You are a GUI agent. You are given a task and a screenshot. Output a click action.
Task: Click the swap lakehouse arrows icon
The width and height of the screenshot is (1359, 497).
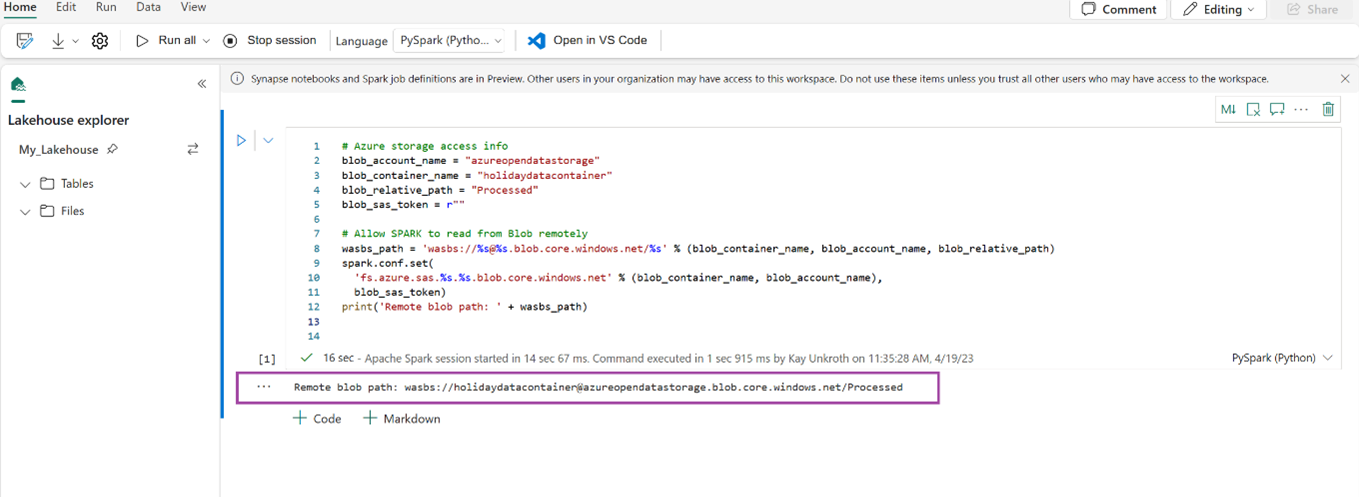click(193, 149)
